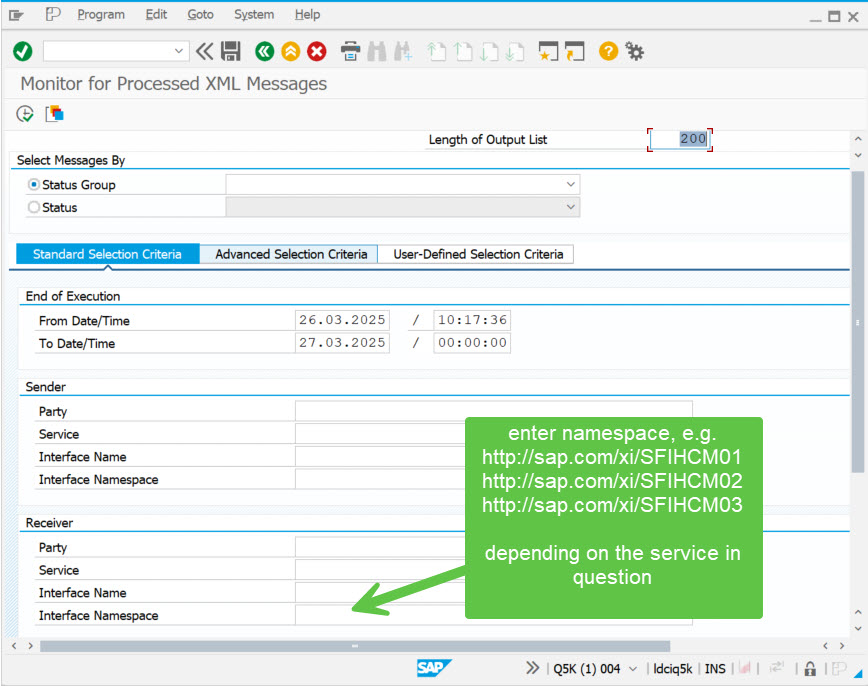
Task: Open the Edit menu
Action: [x=156, y=14]
